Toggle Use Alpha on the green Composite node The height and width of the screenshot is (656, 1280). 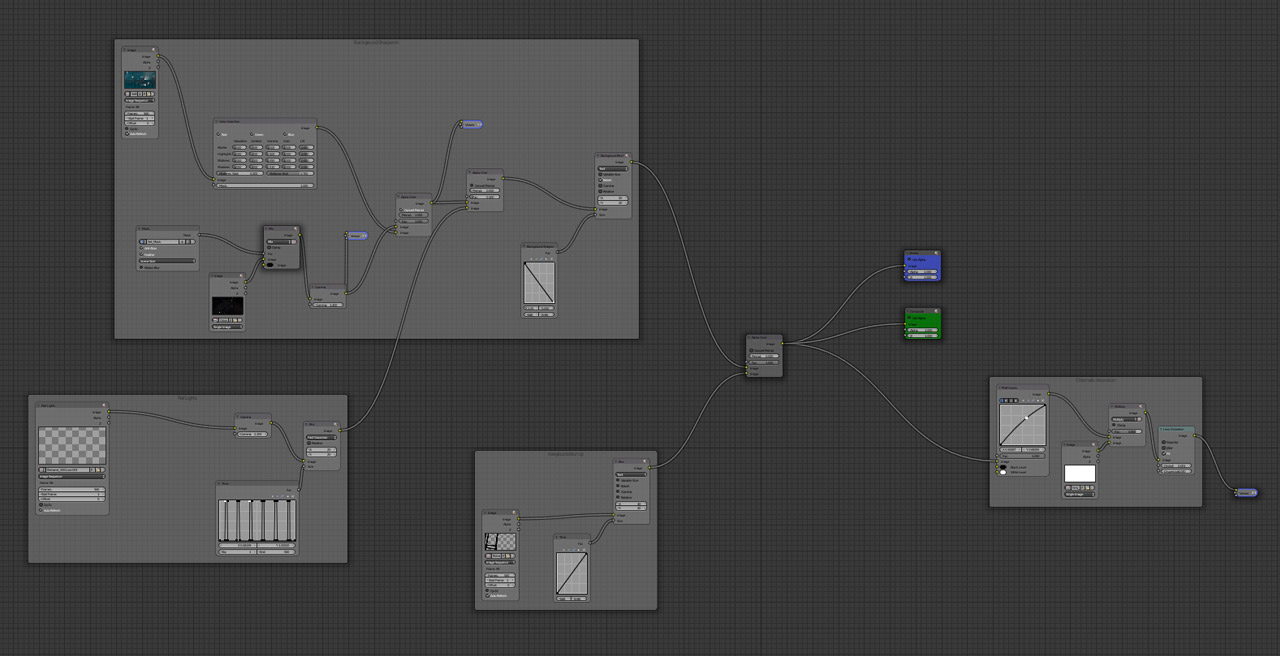pyautogui.click(x=909, y=317)
